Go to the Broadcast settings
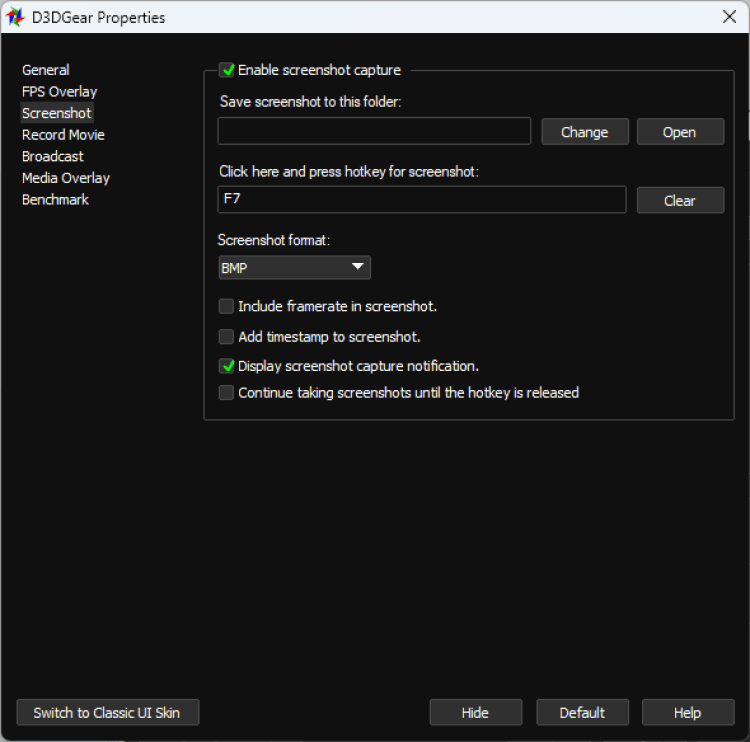Image resolution: width=750 pixels, height=742 pixels. click(53, 156)
